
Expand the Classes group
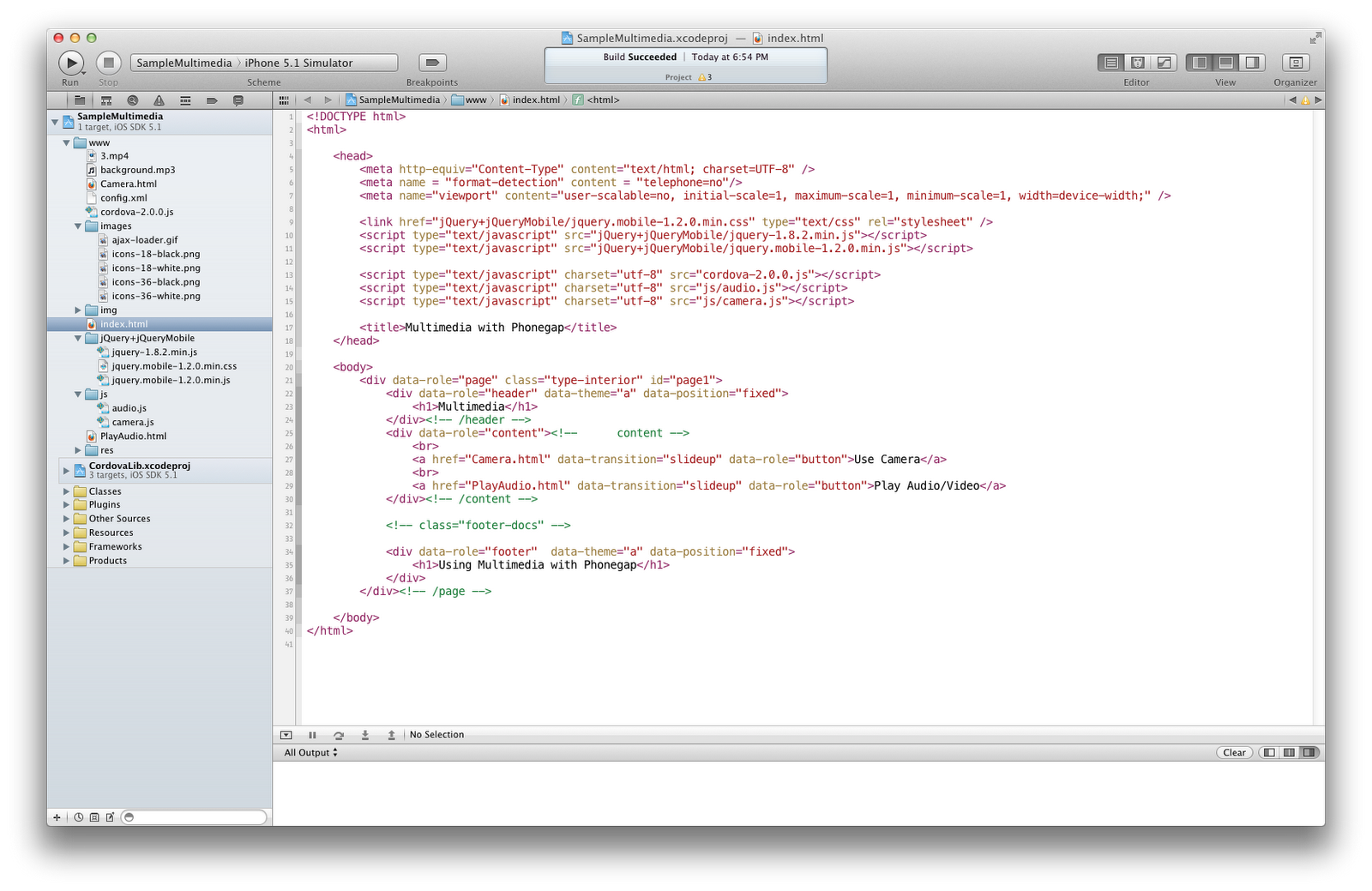pyautogui.click(x=67, y=491)
